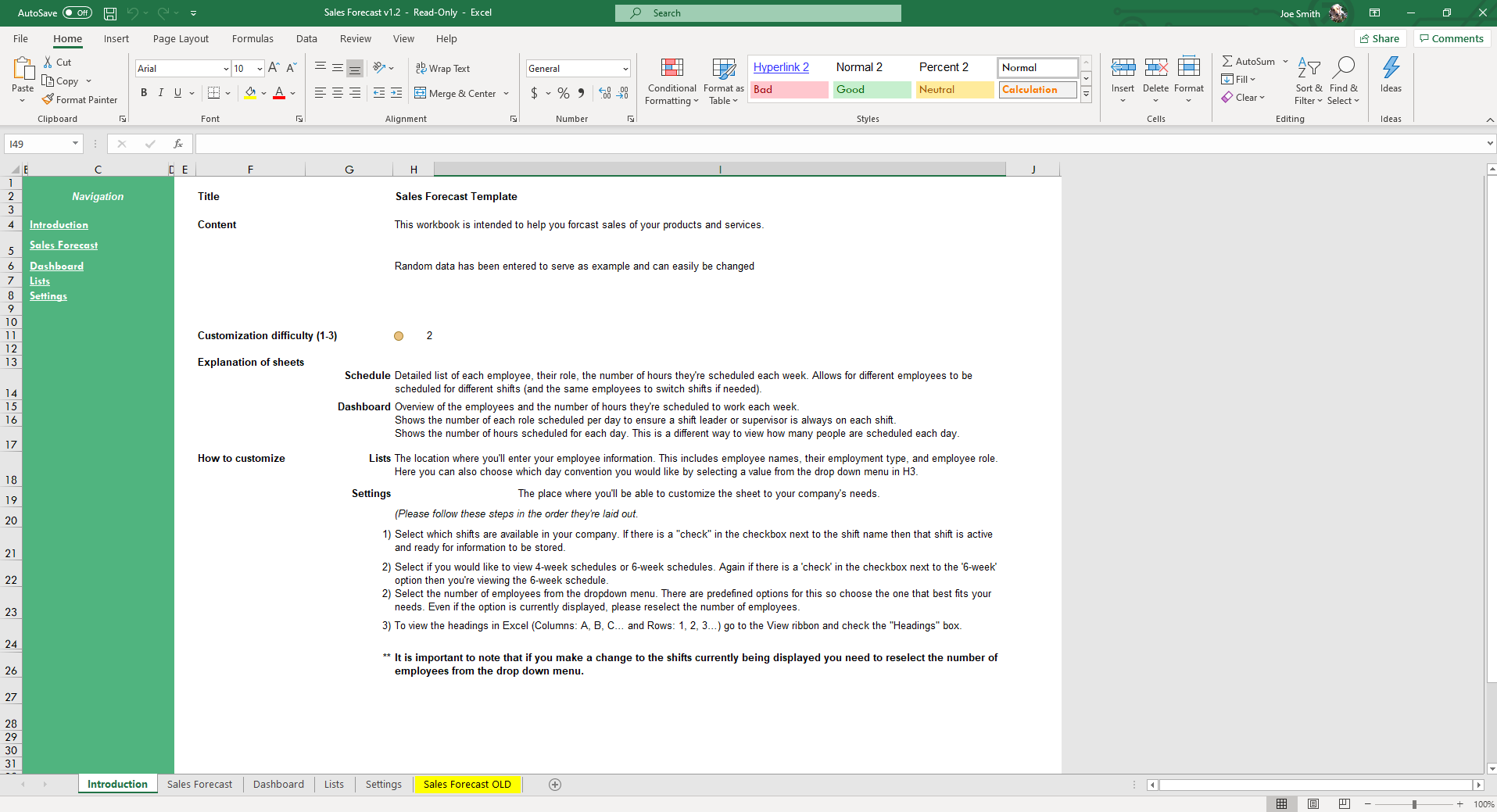
Task: Click the borders icon
Action: [x=213, y=93]
